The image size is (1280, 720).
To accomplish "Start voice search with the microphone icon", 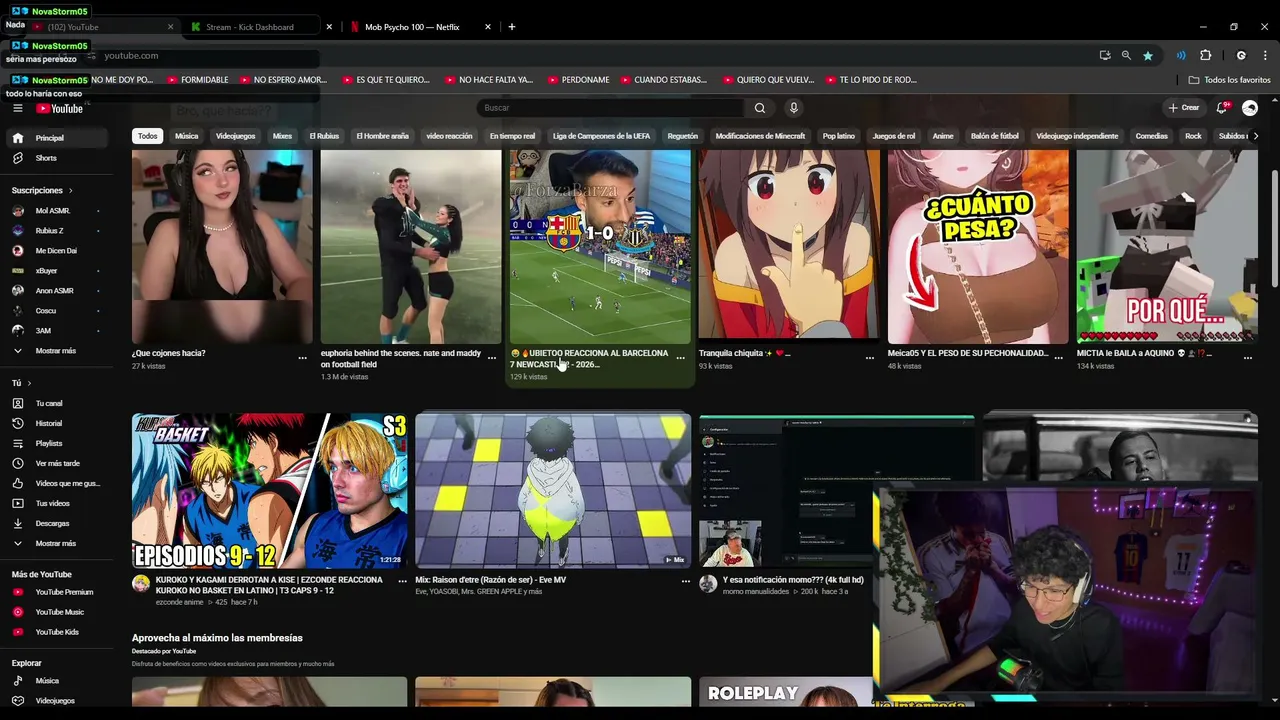I will pyautogui.click(x=794, y=108).
